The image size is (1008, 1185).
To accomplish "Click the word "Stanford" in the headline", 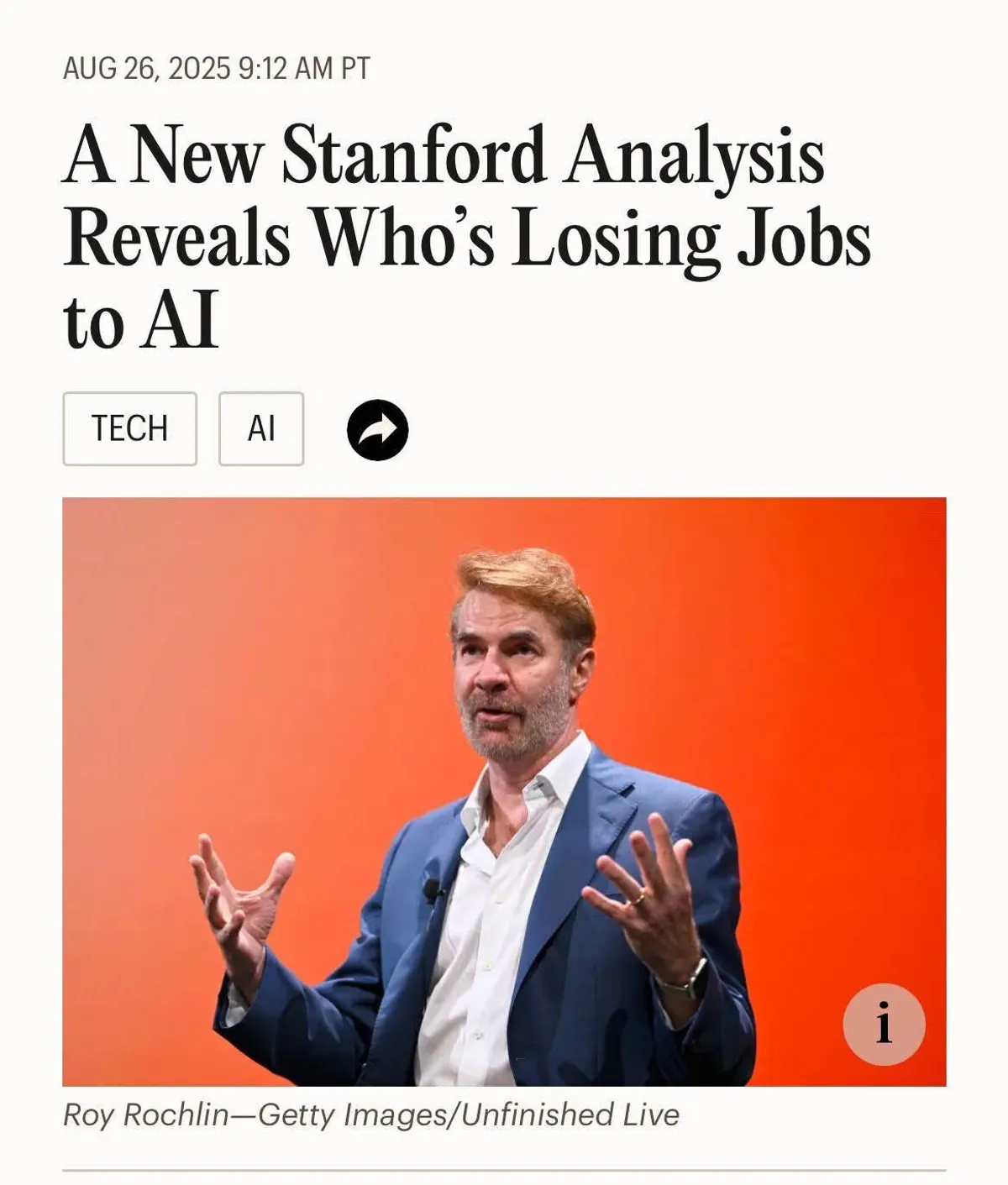I will point(413,157).
